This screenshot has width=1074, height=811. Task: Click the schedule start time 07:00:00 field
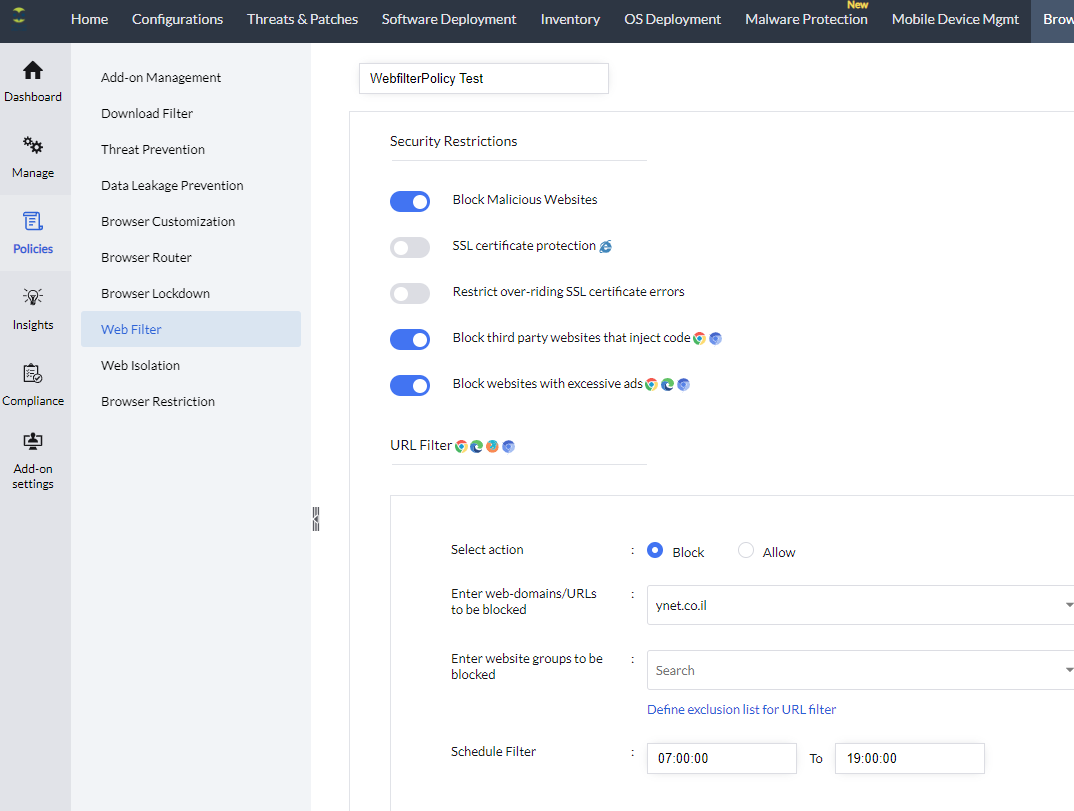721,758
